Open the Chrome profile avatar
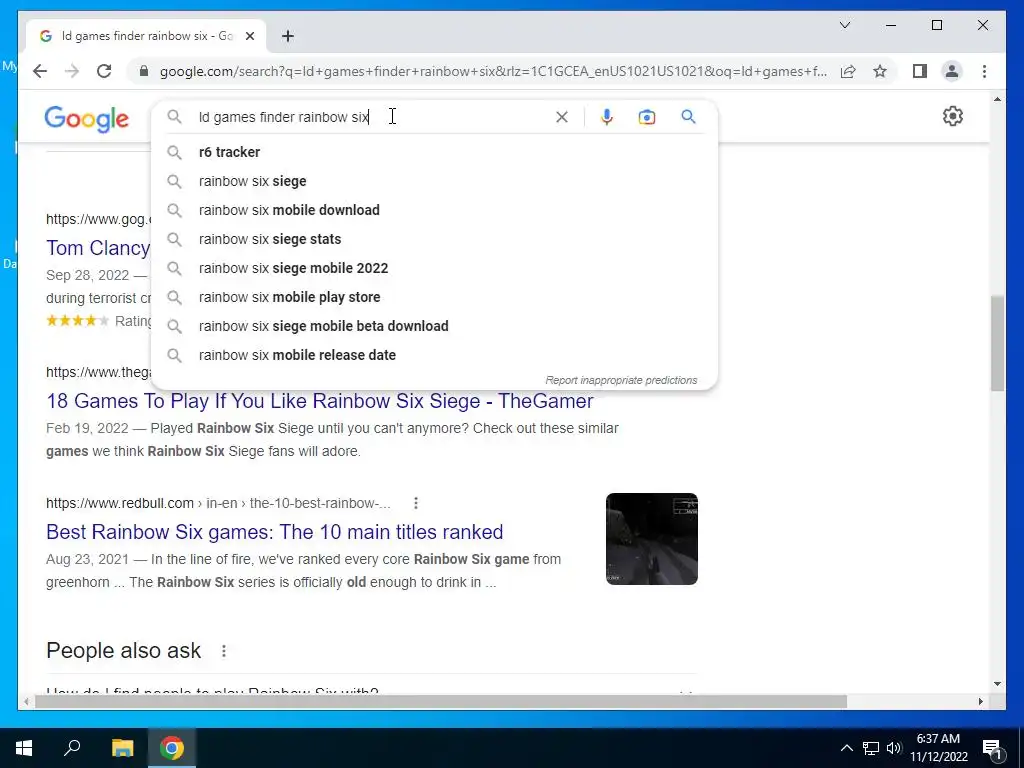Image resolution: width=1024 pixels, height=768 pixels. pos(952,71)
